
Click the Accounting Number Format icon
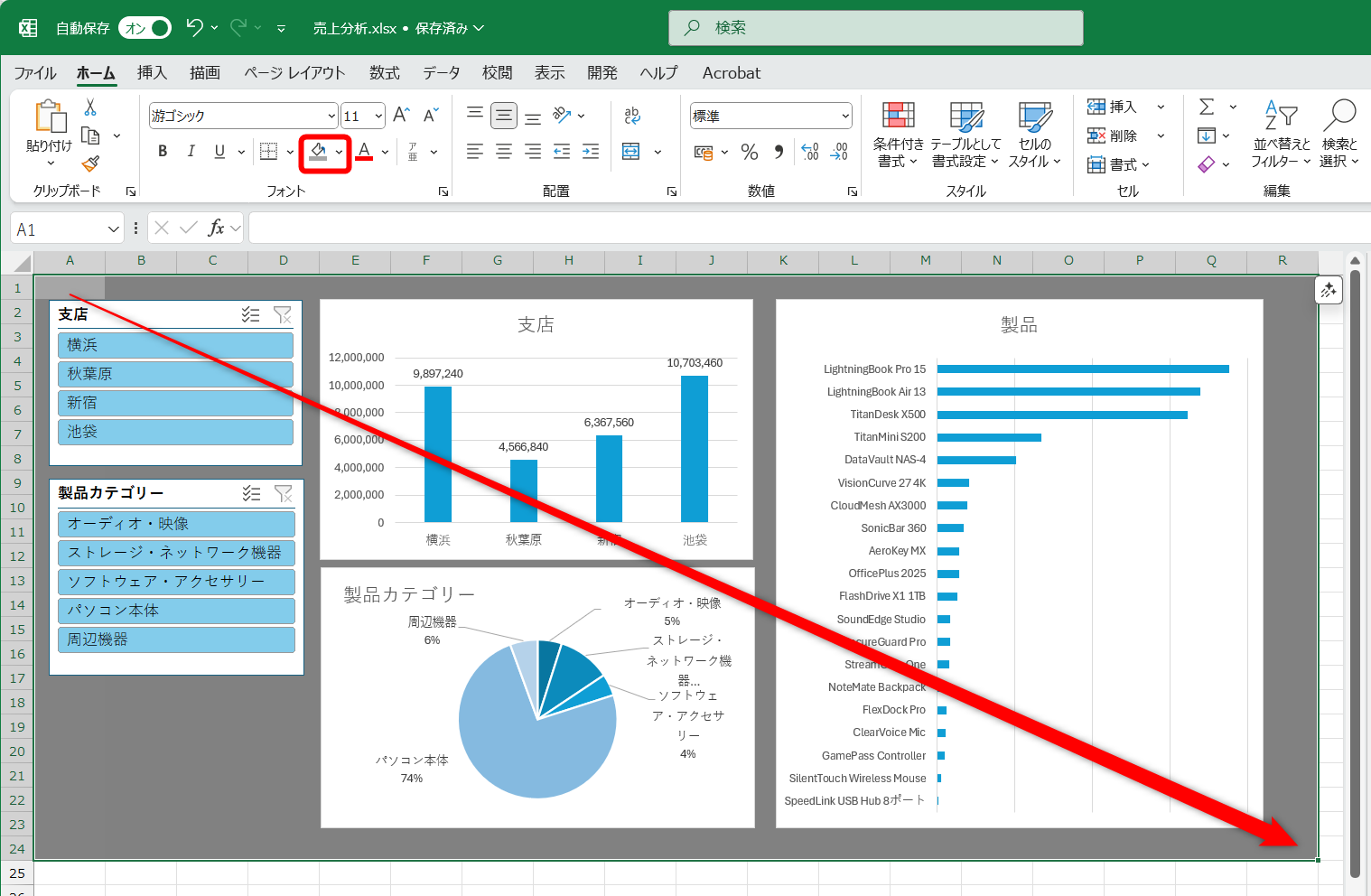tap(704, 152)
